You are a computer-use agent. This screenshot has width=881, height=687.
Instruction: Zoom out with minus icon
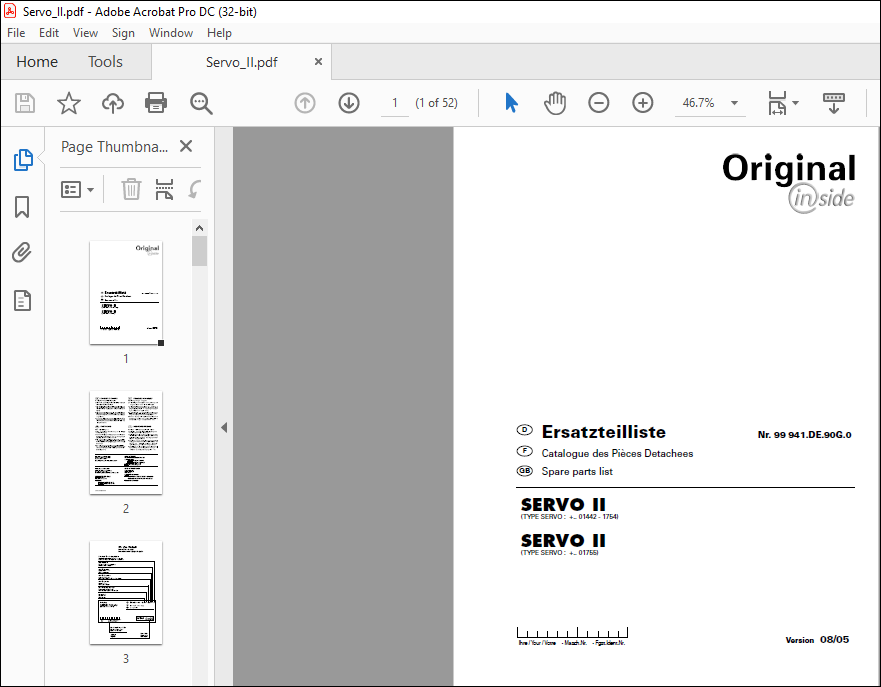coord(598,103)
